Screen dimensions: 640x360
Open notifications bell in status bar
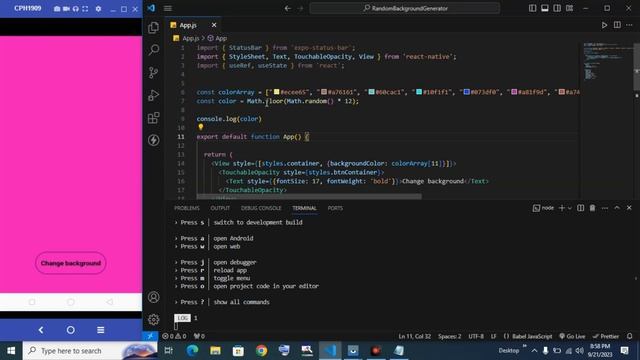tap(630, 336)
